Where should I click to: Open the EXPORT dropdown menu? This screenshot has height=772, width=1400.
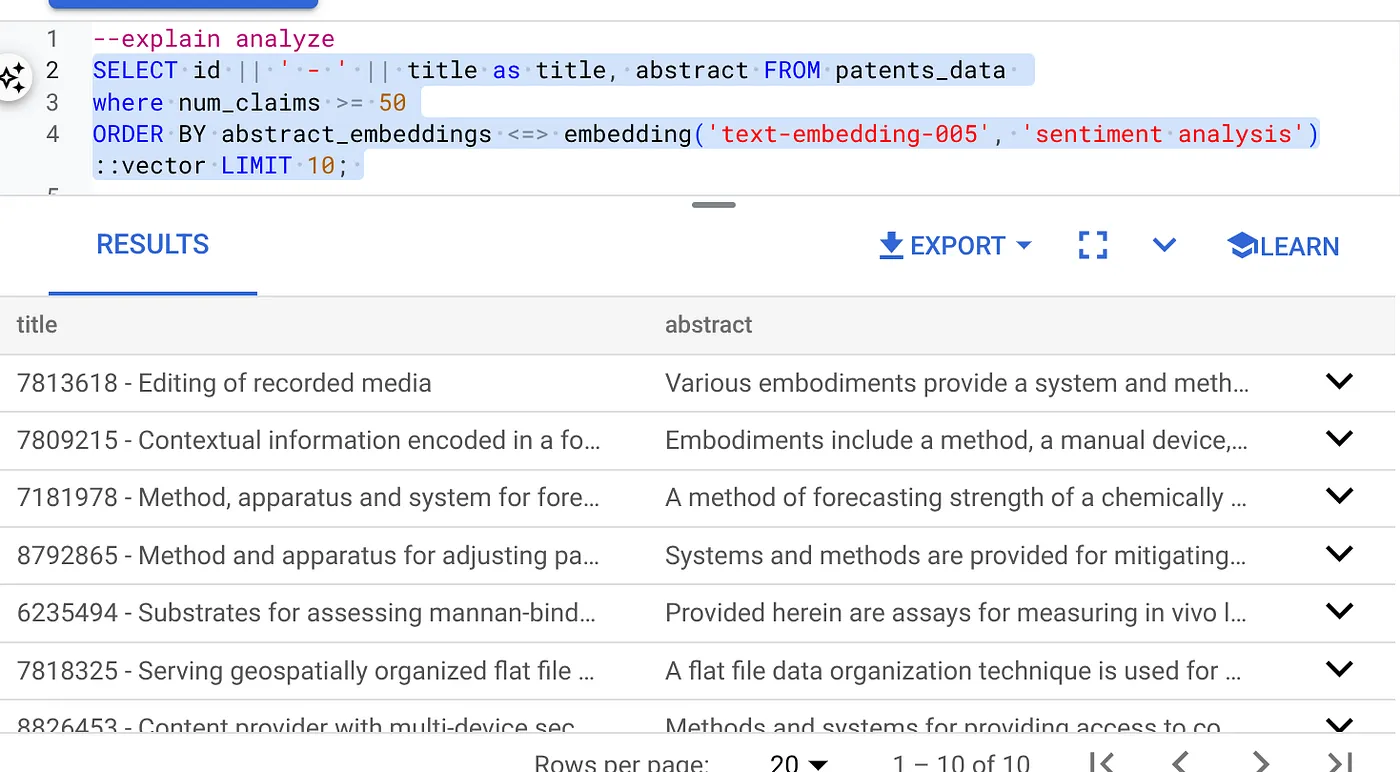955,246
